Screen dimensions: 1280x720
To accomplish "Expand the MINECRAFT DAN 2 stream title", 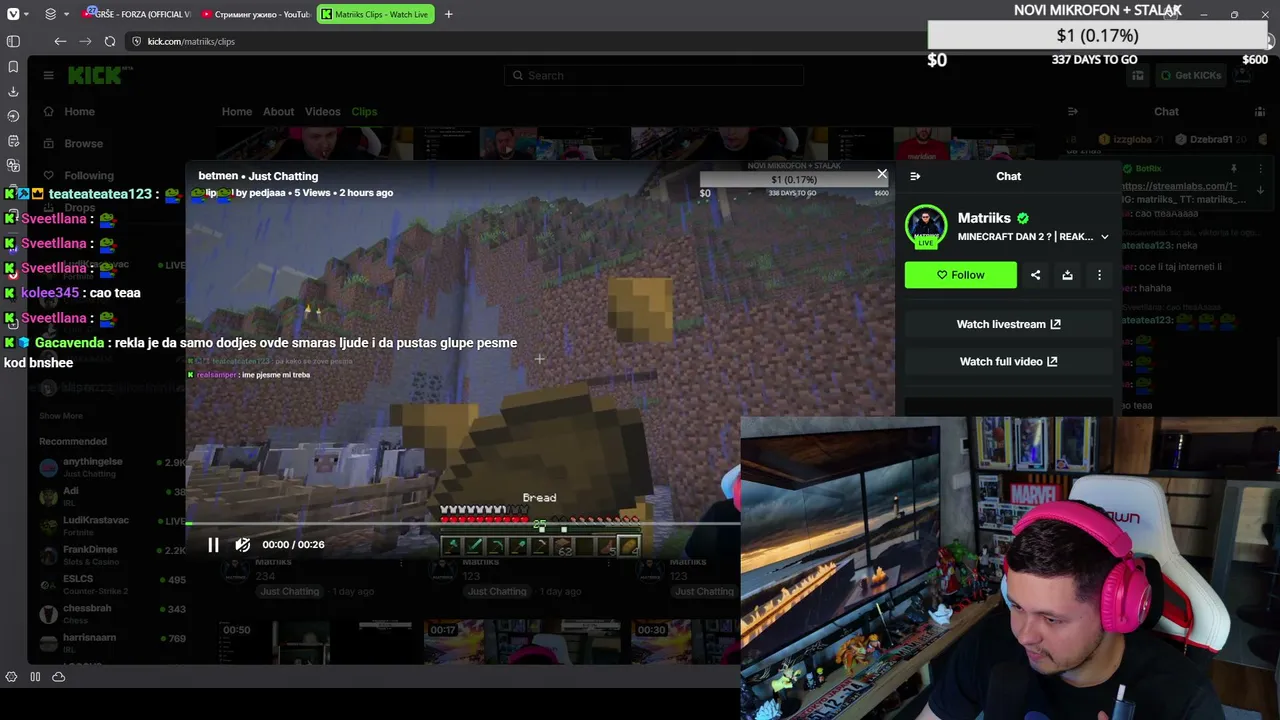I will coord(1104,237).
